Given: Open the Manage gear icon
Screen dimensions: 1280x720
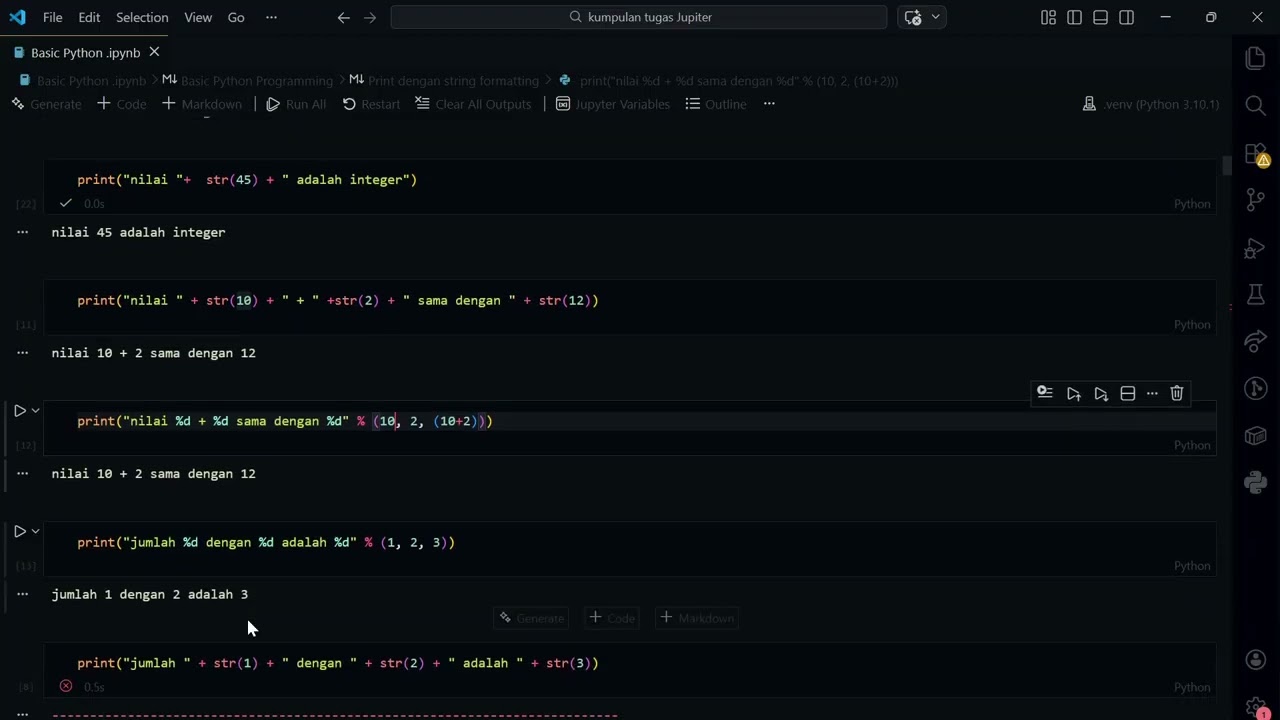Looking at the screenshot, I should click(1255, 706).
